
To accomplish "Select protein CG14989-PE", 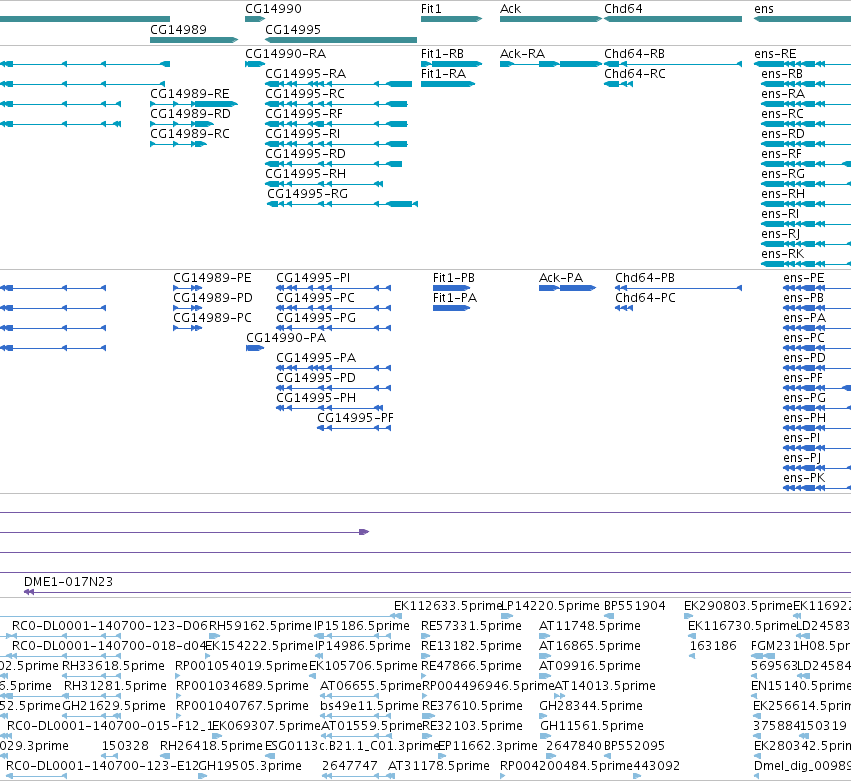I will click(x=212, y=278).
